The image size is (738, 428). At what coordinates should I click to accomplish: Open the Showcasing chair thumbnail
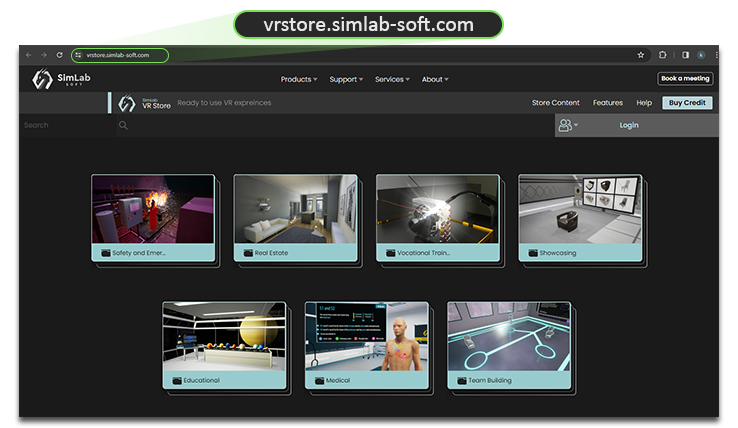pyautogui.click(x=580, y=210)
